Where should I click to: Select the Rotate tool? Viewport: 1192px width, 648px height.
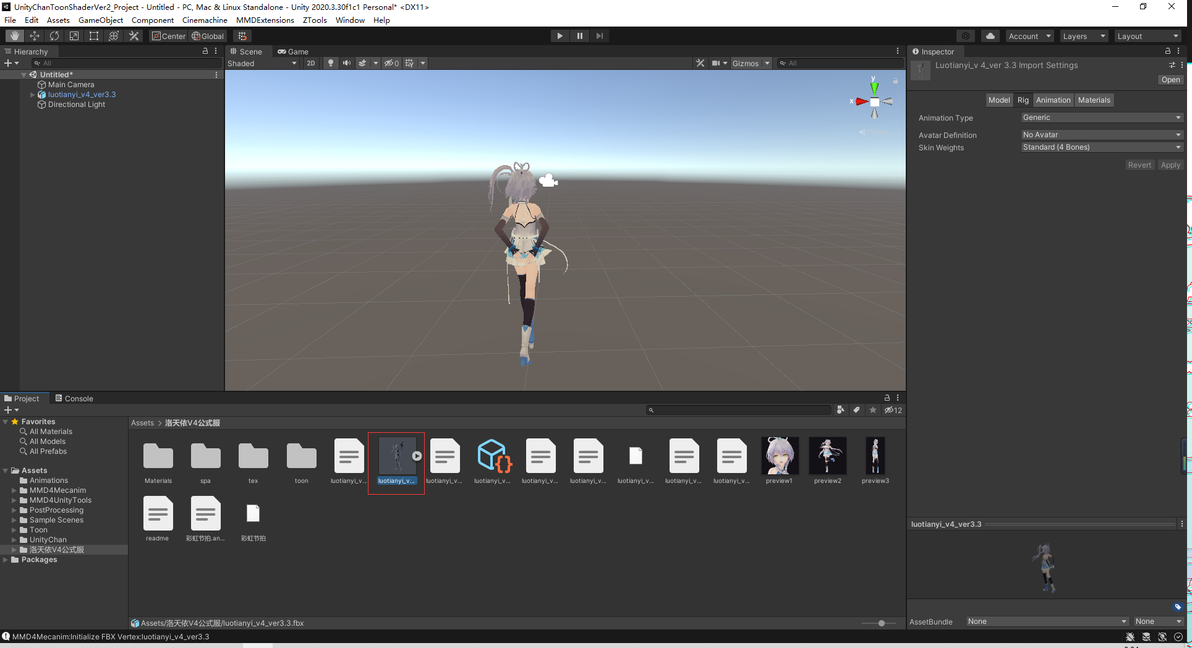coord(54,36)
